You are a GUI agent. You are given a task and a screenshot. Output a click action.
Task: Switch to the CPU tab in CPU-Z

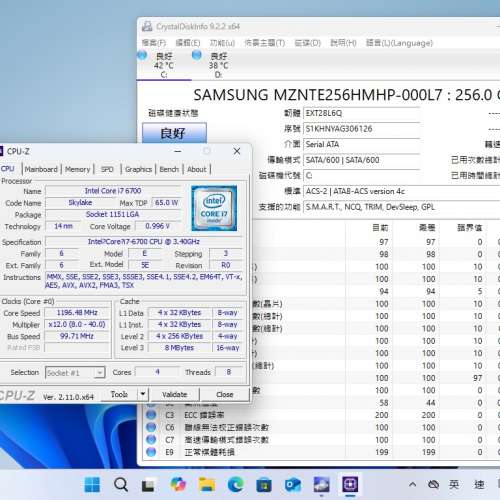tap(8, 169)
